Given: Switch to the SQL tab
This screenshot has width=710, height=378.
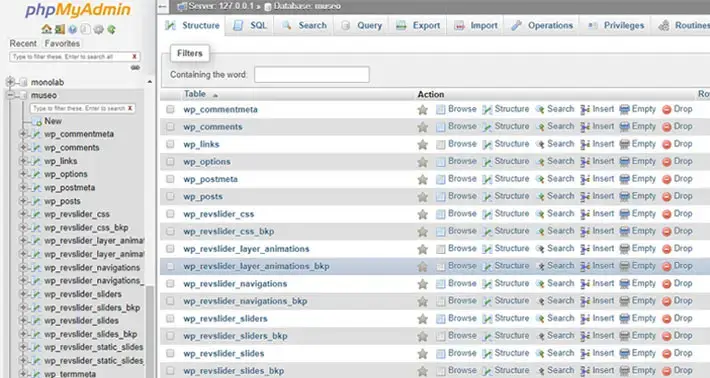Looking at the screenshot, I should 250,25.
